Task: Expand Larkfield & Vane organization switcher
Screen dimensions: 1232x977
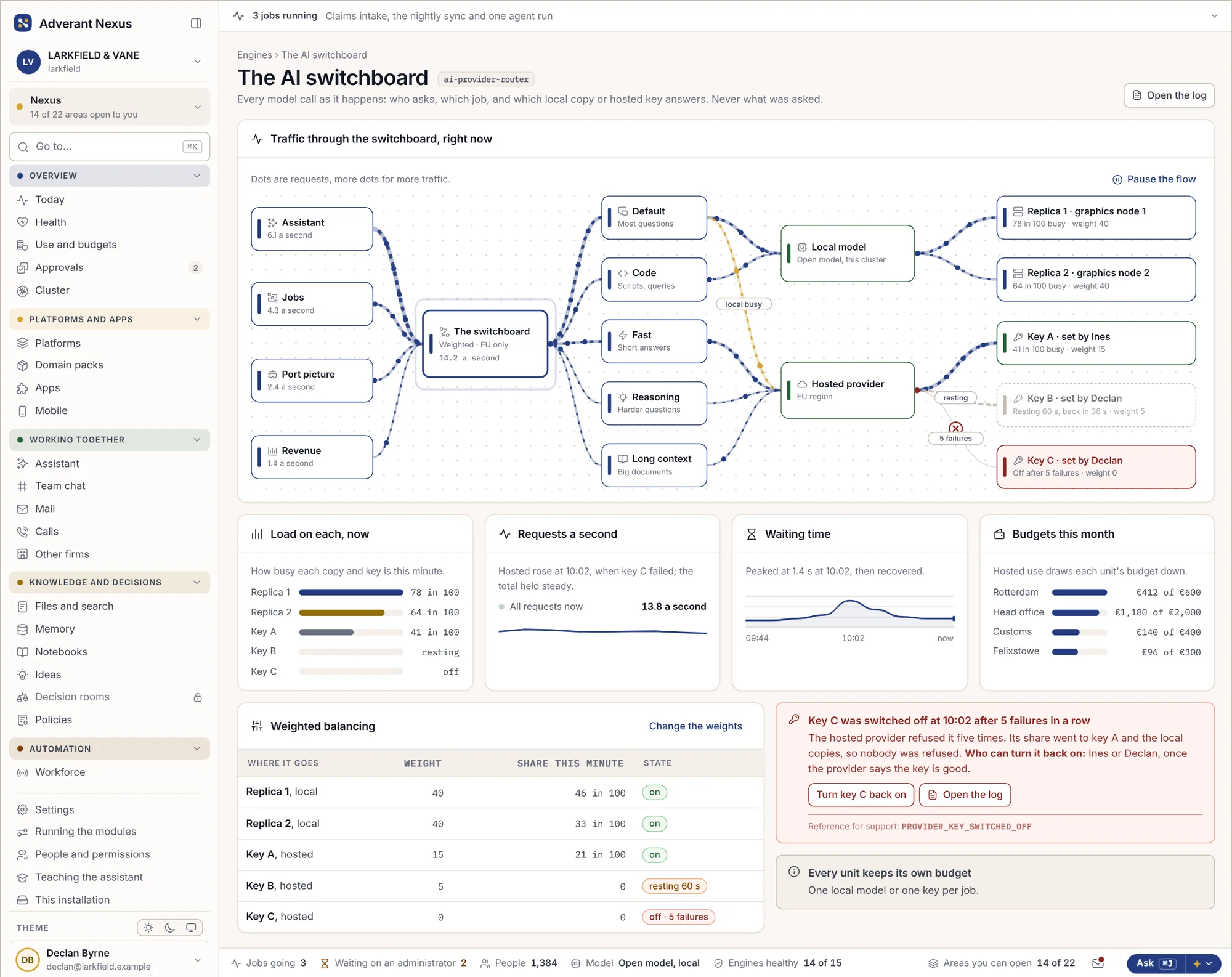Action: 110,62
